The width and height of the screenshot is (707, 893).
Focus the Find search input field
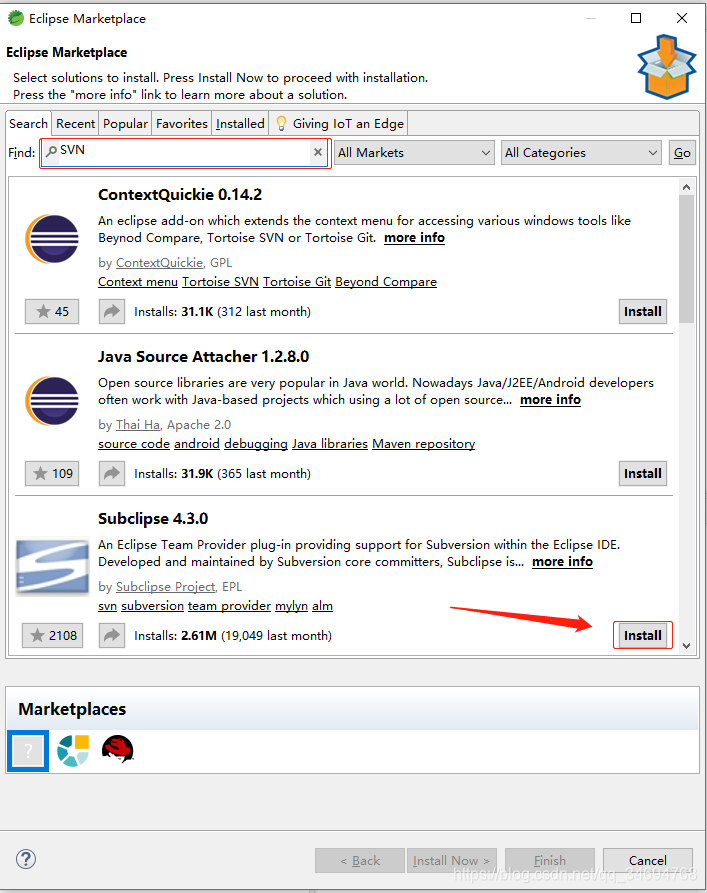click(x=185, y=152)
